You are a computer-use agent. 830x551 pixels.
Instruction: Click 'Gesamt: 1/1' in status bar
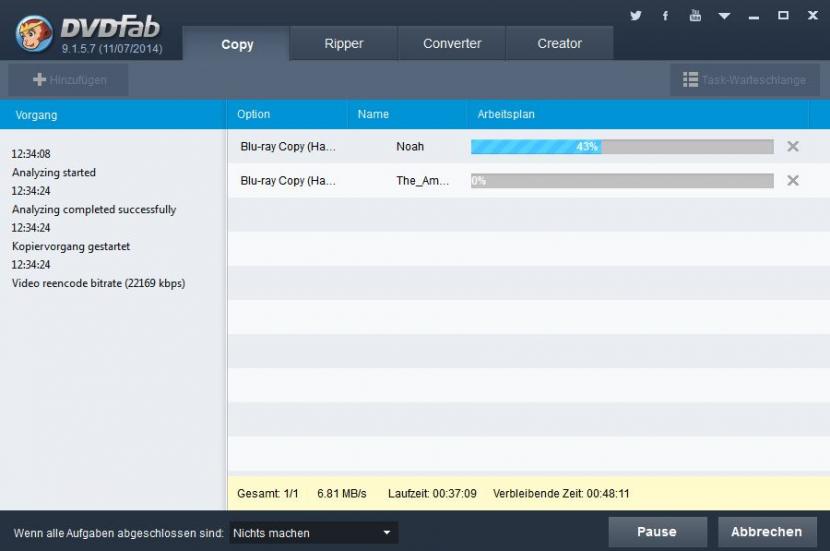point(267,493)
